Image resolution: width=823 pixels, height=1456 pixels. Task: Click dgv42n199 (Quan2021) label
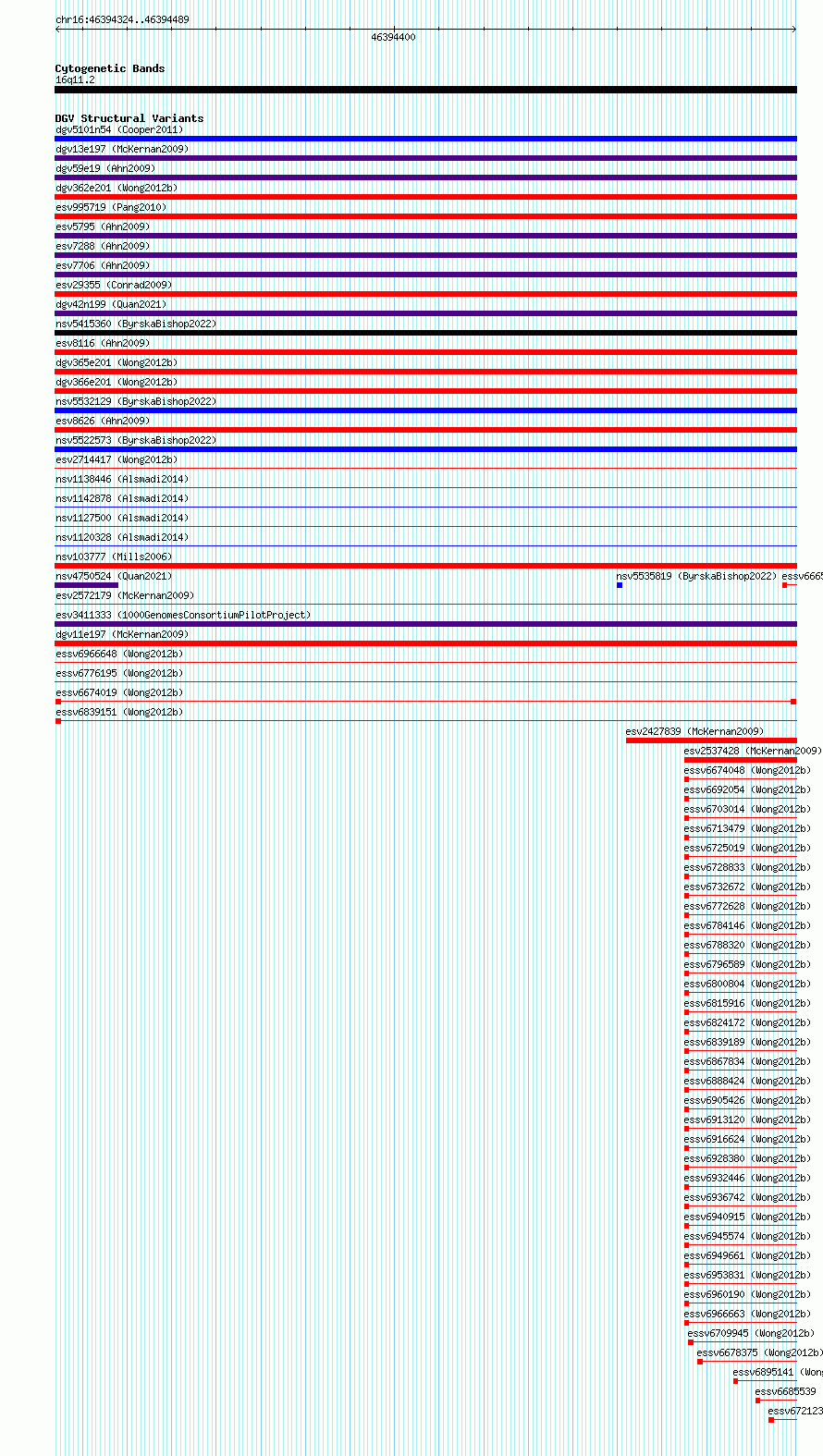111,304
